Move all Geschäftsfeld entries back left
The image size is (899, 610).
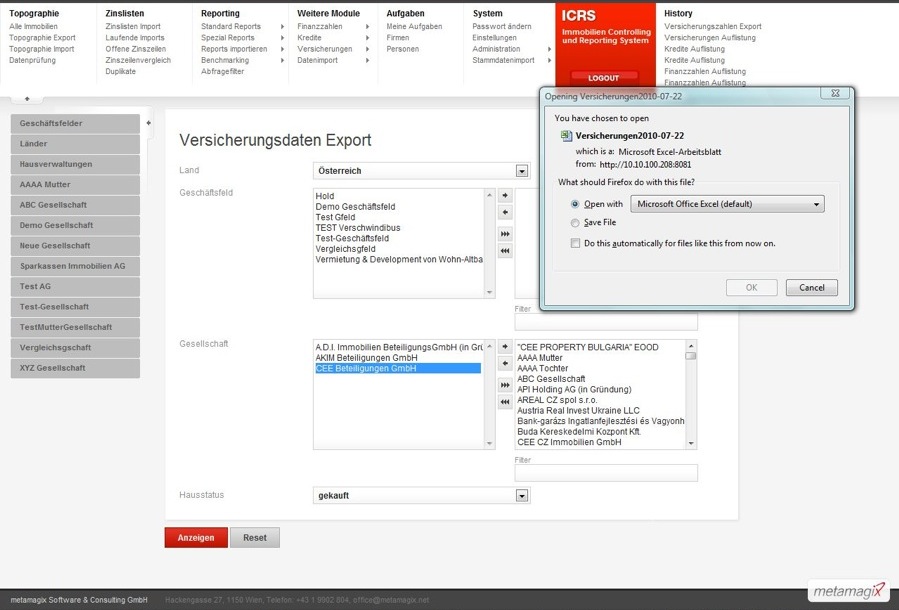505,251
